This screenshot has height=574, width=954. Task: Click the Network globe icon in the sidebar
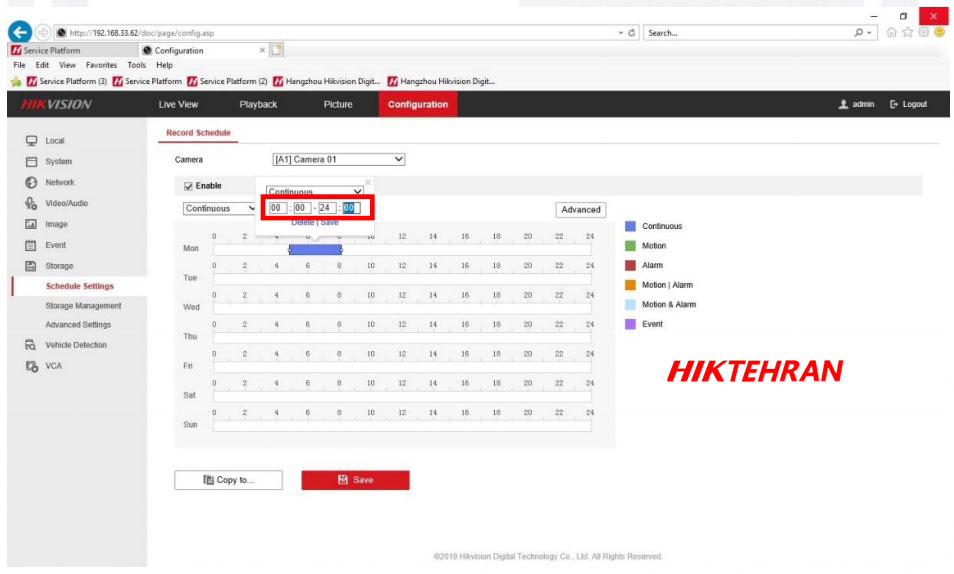point(31,183)
